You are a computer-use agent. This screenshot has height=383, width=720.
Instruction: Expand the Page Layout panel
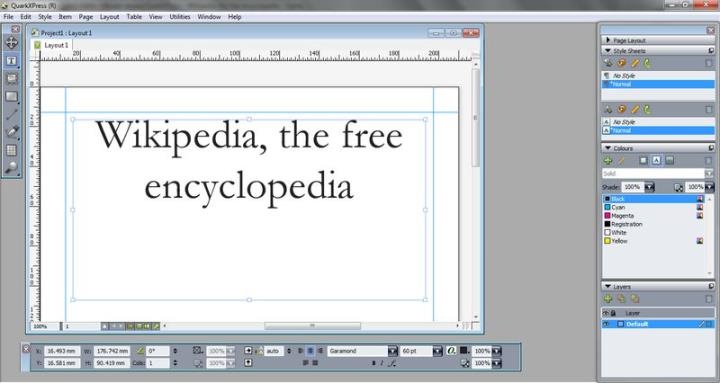[x=608, y=40]
